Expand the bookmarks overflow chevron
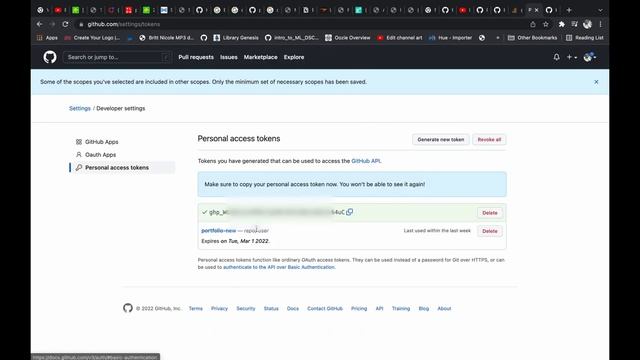The image size is (640, 360). click(498, 38)
